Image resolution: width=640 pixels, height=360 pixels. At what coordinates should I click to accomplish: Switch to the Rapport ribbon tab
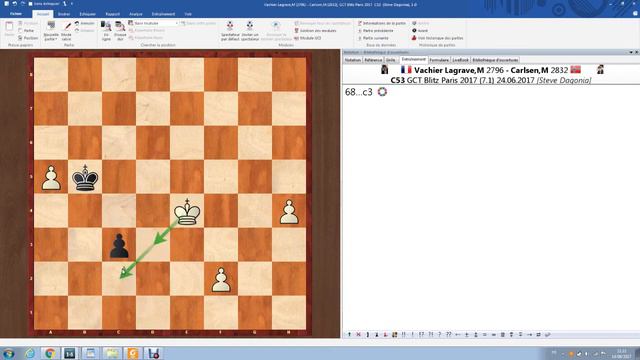coord(113,14)
